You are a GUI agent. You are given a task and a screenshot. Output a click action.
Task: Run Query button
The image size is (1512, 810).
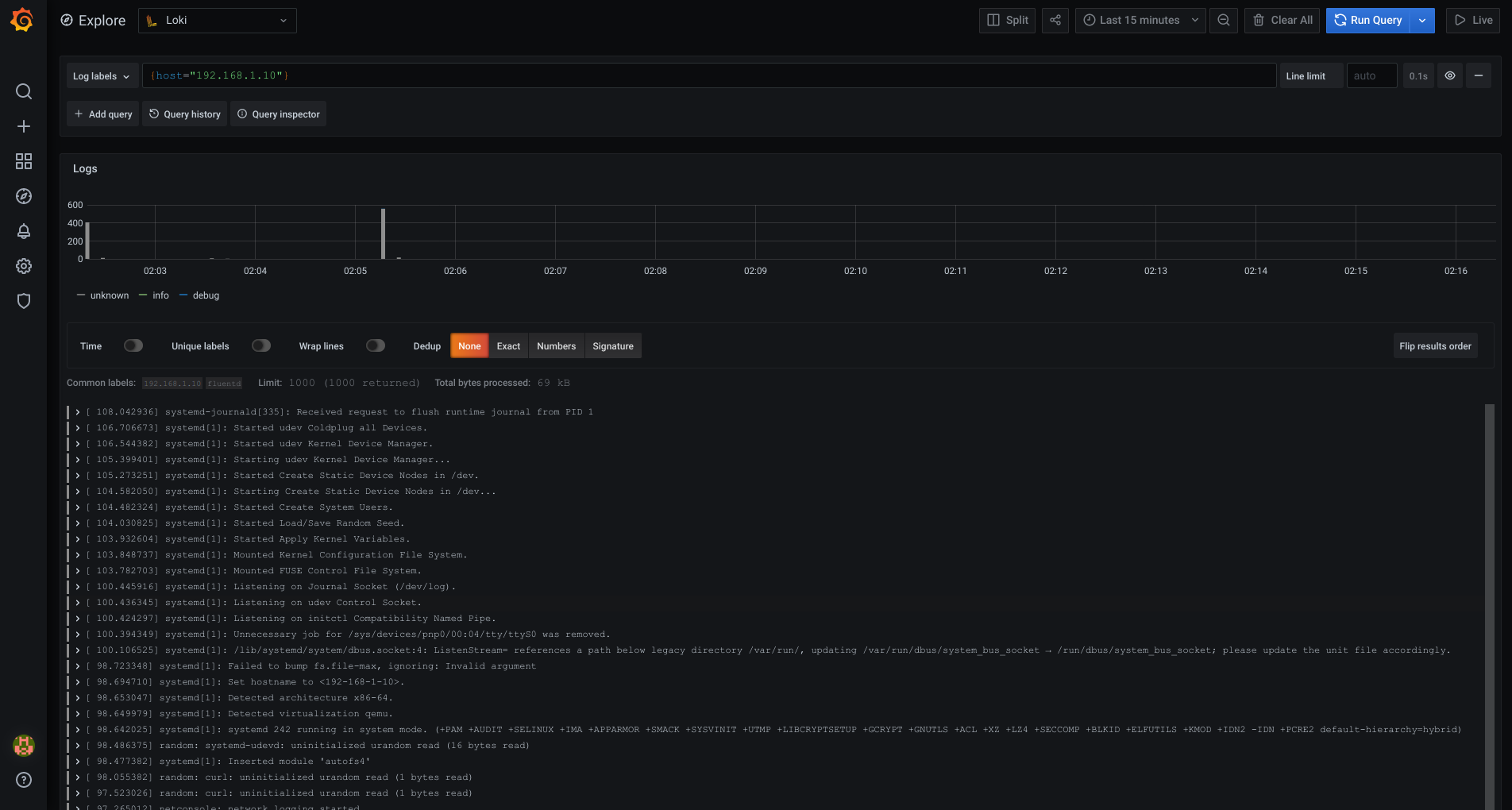coord(1367,21)
